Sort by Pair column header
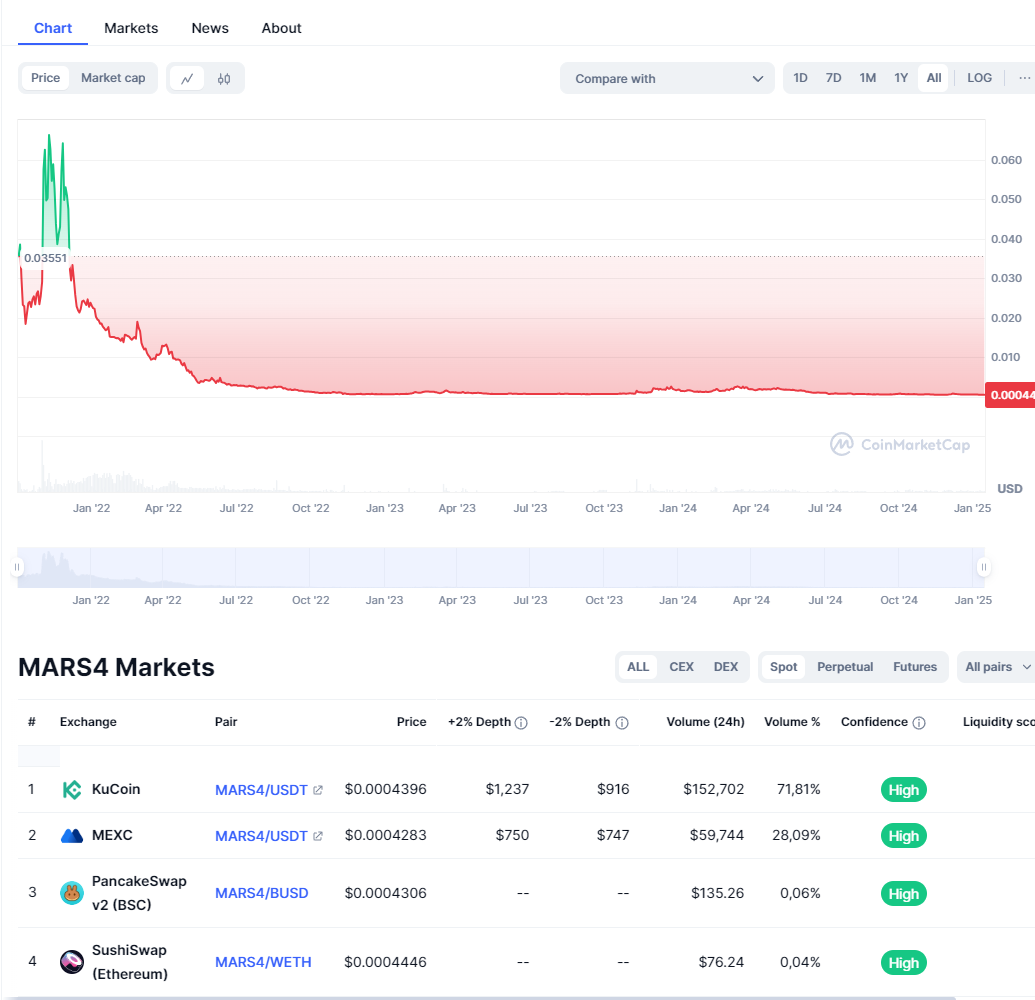The height and width of the screenshot is (1000, 1035). pyautogui.click(x=226, y=722)
